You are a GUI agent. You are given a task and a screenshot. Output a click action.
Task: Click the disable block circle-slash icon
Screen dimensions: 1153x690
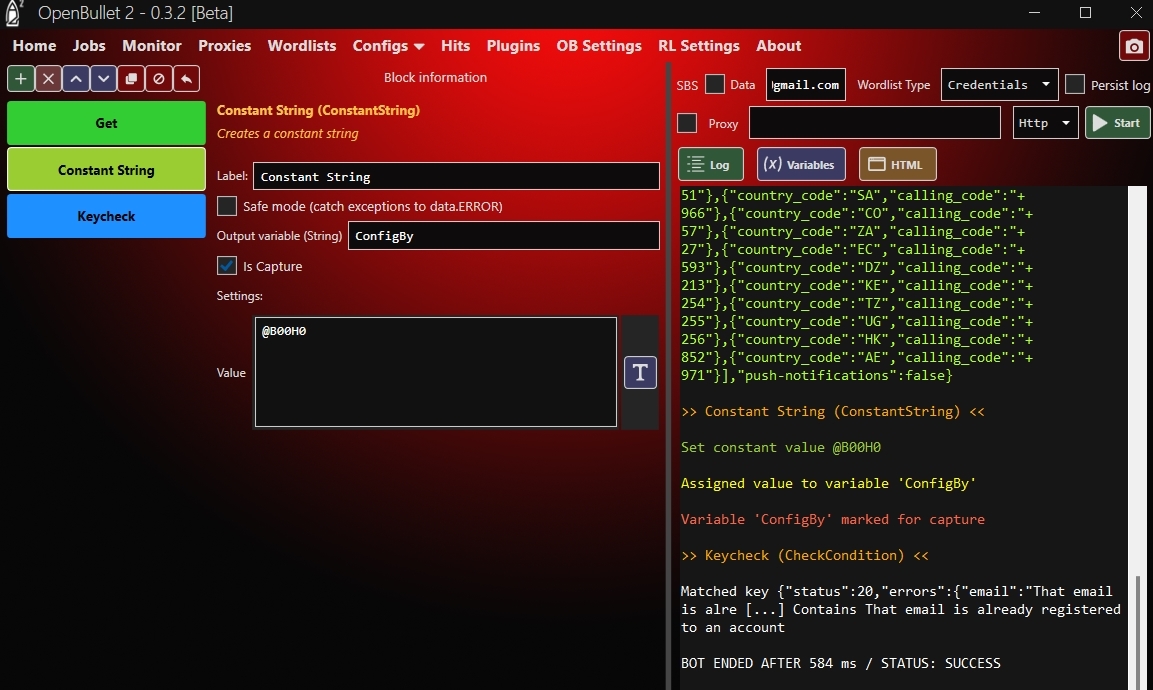(x=158, y=79)
